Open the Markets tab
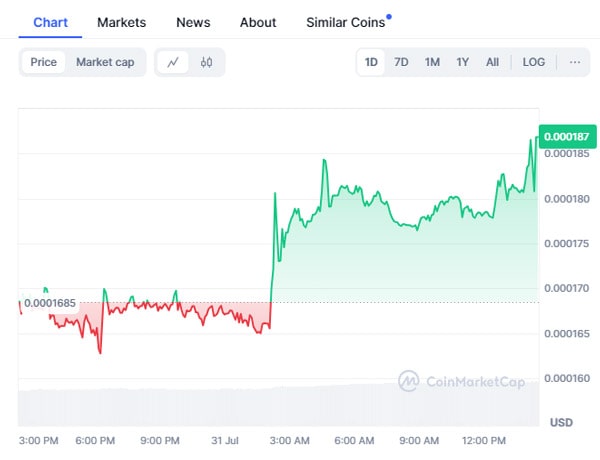Screen dimensions: 600x460 (x=121, y=22)
